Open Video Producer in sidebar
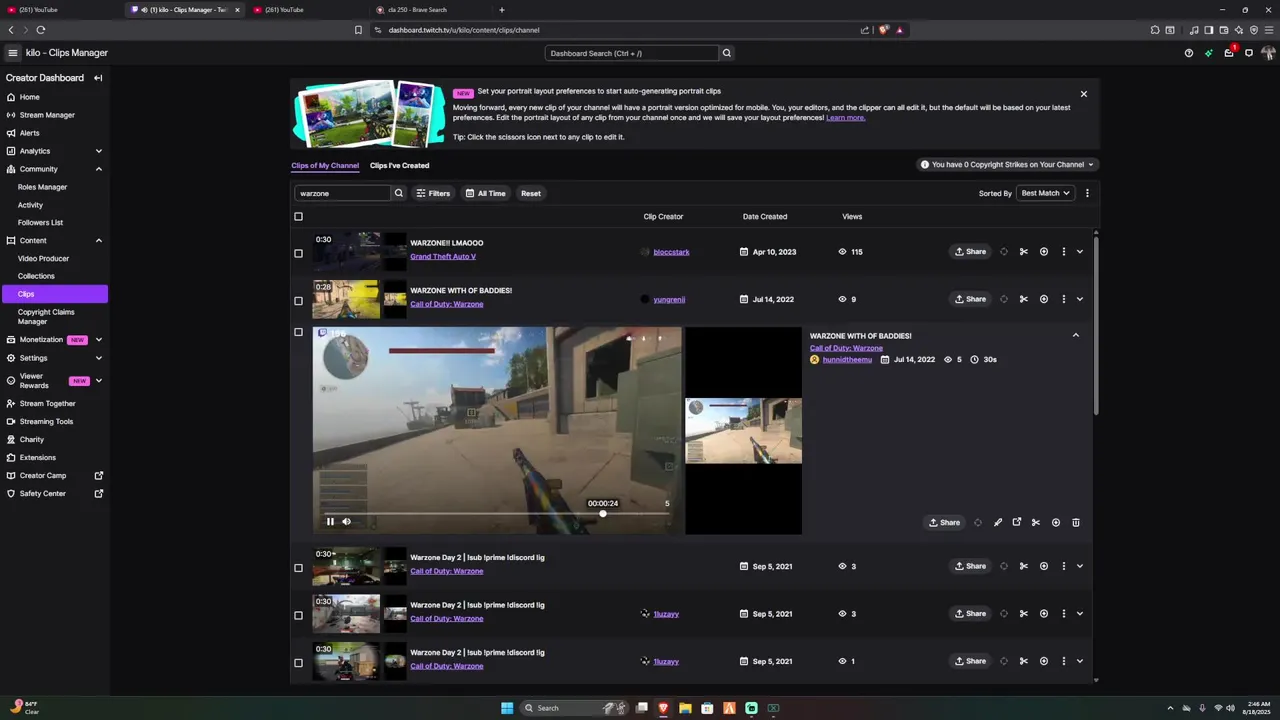The image size is (1280, 720). coord(43,258)
